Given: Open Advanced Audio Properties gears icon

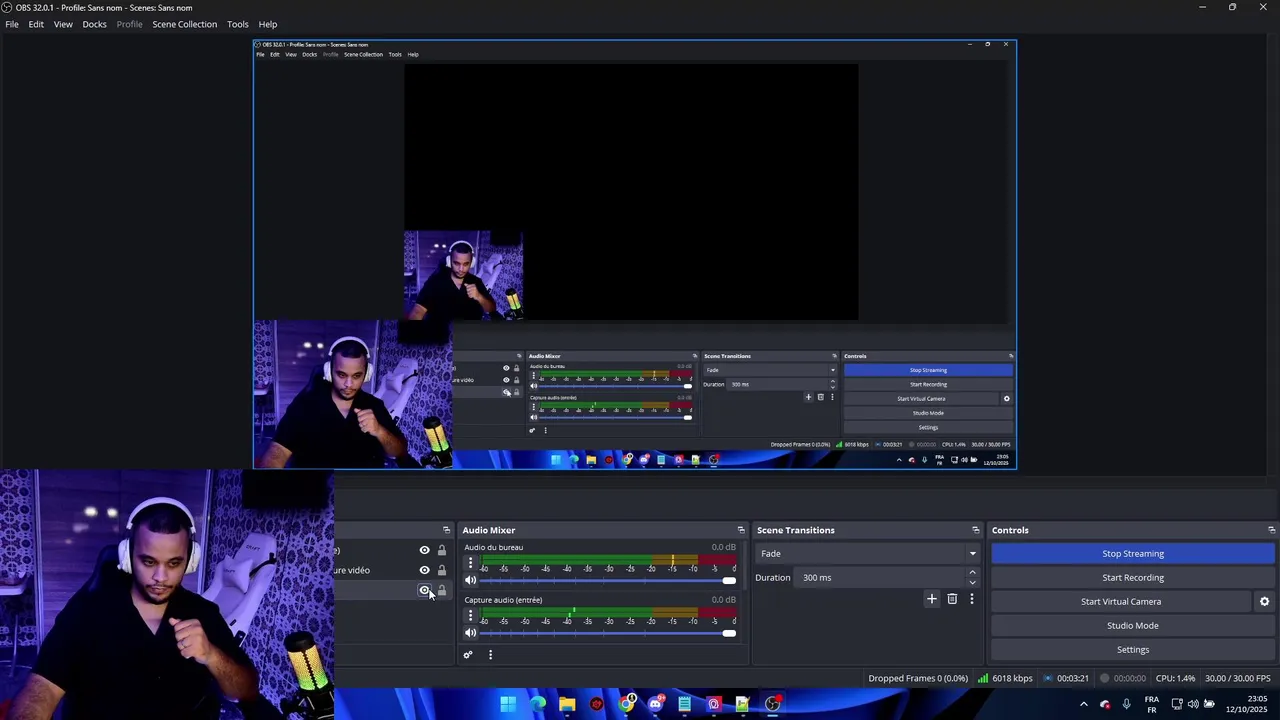Looking at the screenshot, I should pos(467,655).
